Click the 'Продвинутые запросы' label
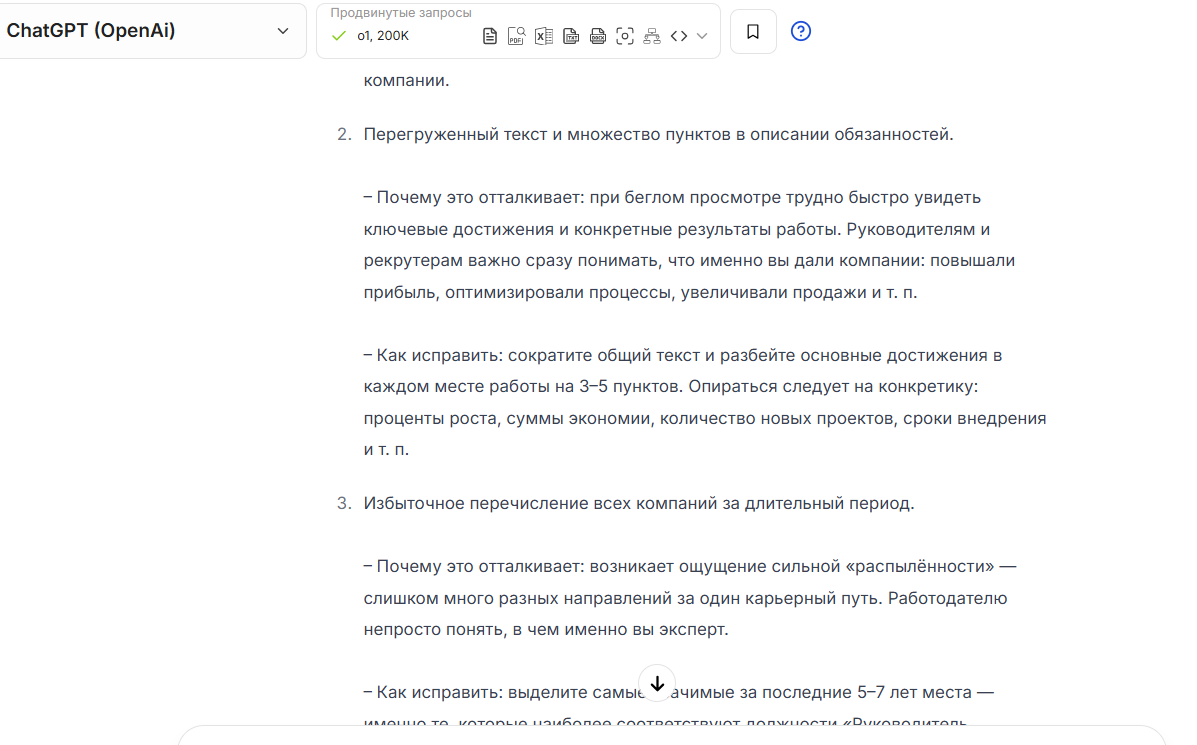The width and height of the screenshot is (1197, 745). 401,13
